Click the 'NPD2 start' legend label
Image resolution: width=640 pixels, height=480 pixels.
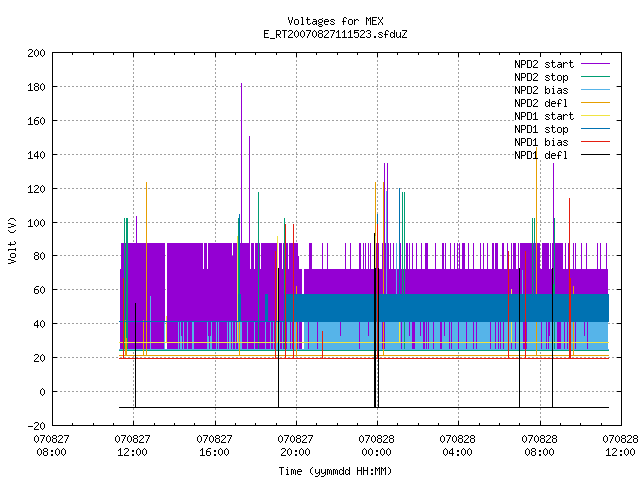coord(544,64)
